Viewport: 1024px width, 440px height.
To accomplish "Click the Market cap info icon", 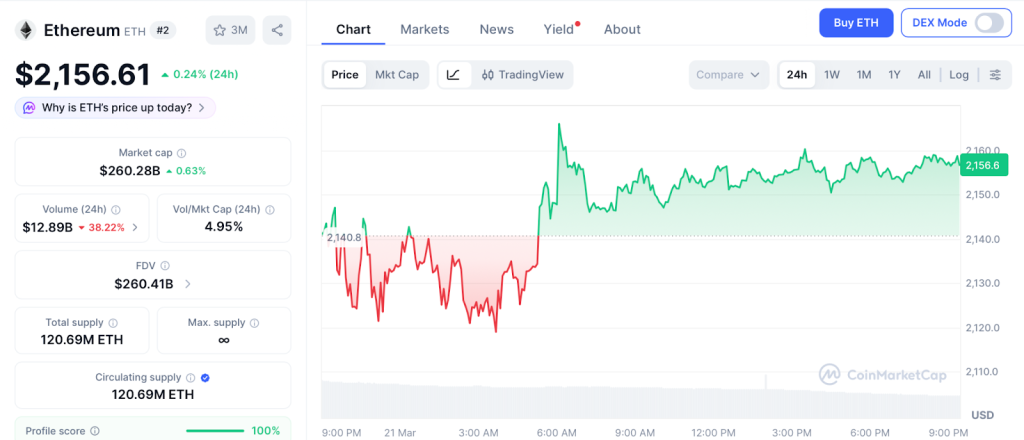I will coord(182,153).
